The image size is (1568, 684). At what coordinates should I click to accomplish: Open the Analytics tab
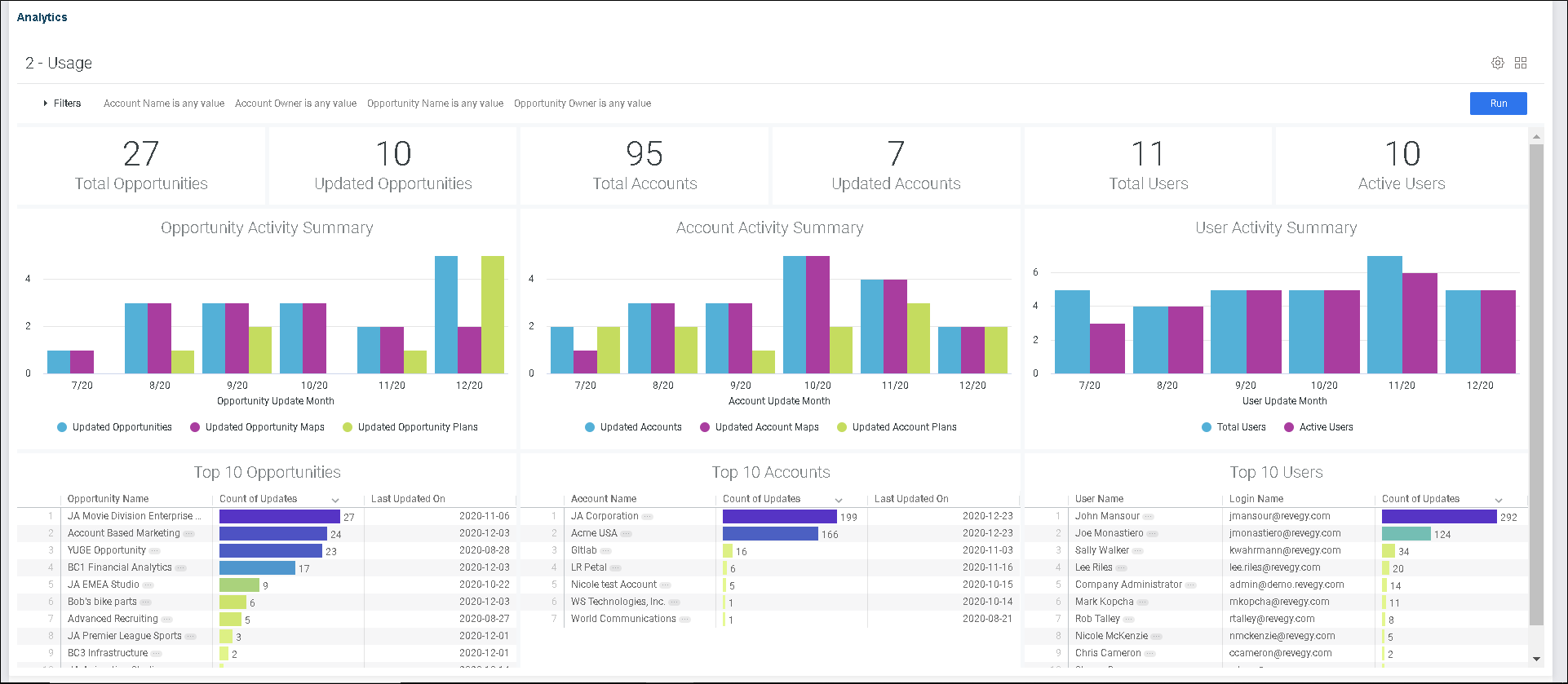pyautogui.click(x=42, y=17)
